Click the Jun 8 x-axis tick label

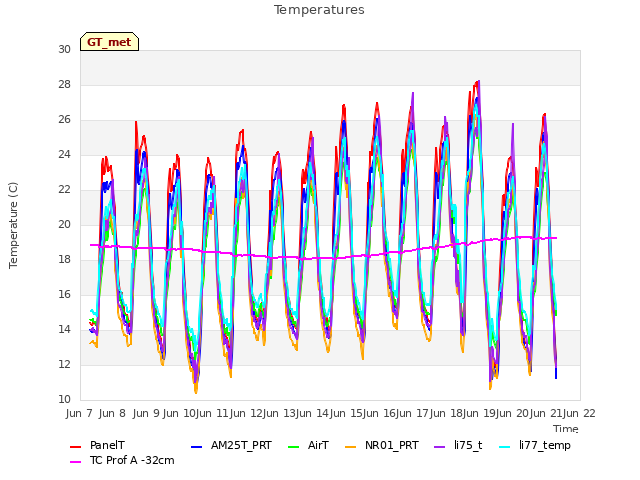tap(112, 414)
